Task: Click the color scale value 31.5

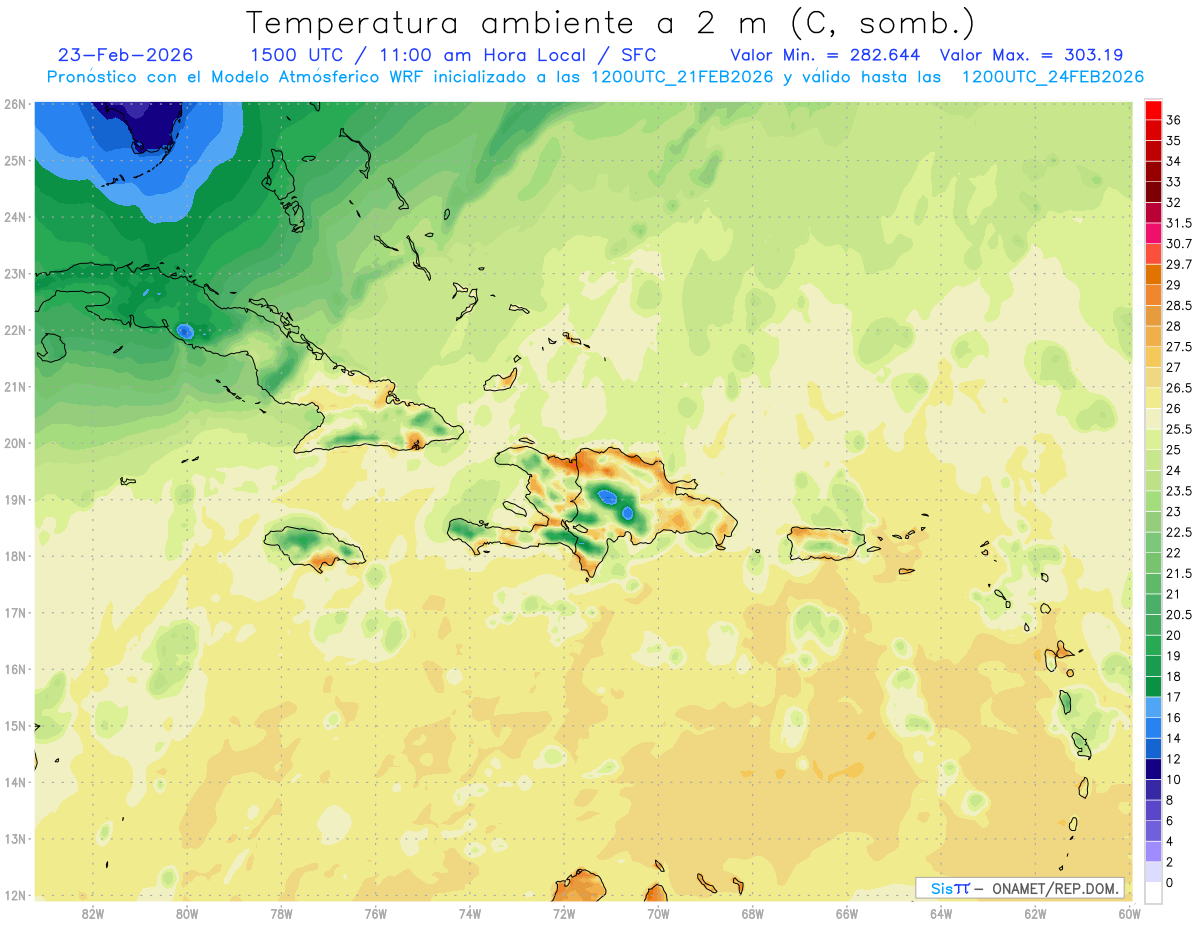Action: [x=1179, y=223]
